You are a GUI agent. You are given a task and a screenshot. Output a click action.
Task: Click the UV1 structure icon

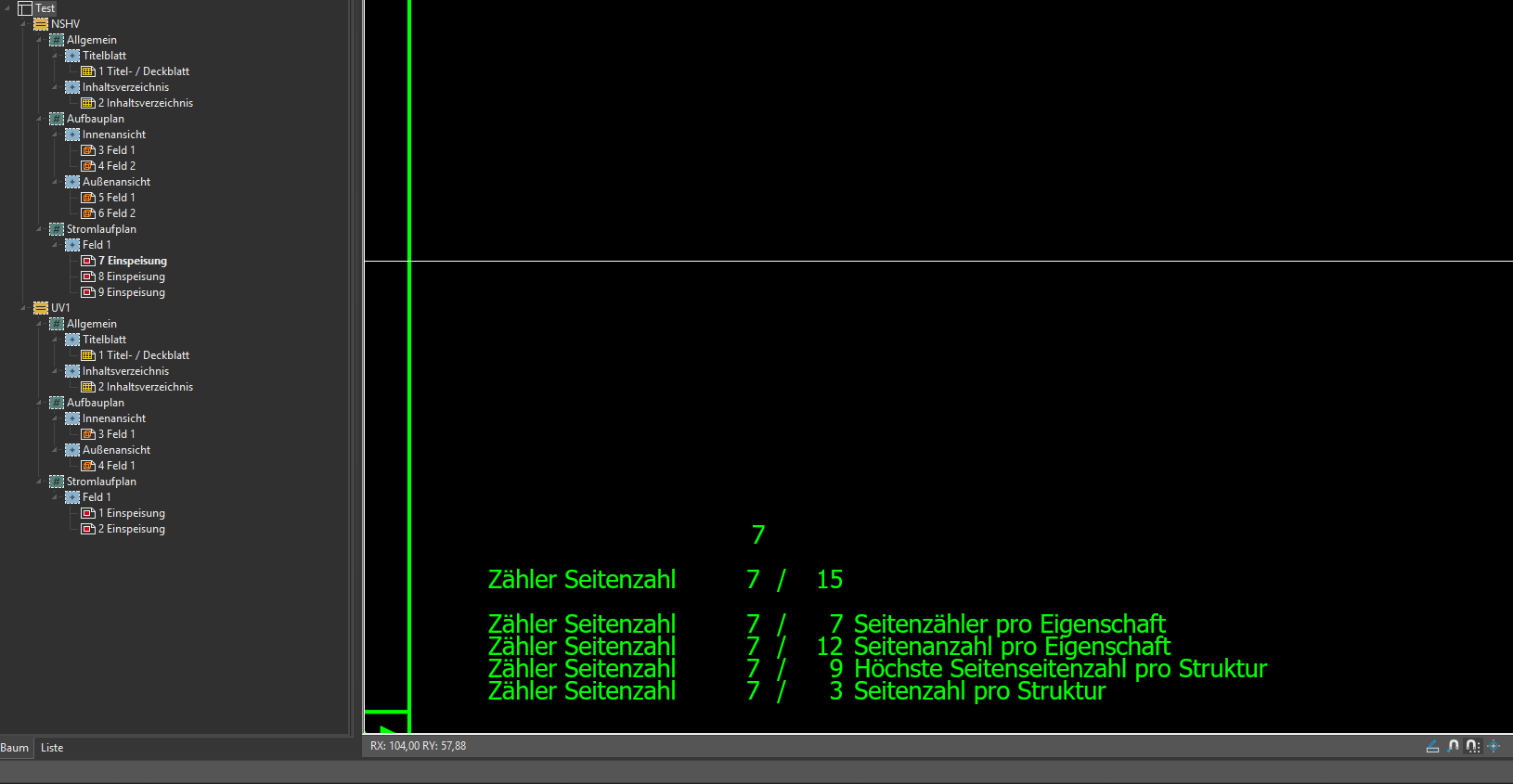tap(41, 308)
